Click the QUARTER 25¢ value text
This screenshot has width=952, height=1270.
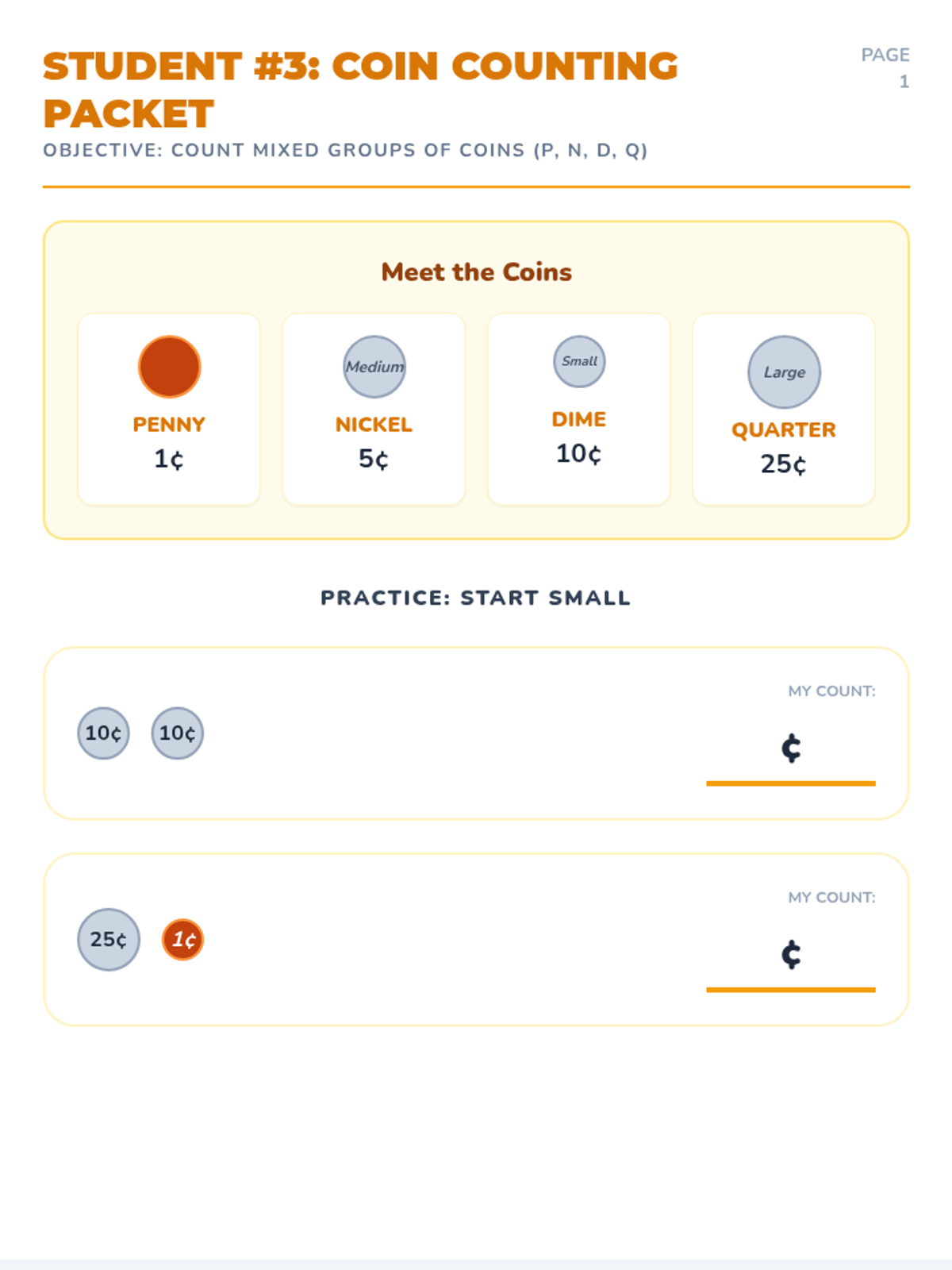(784, 464)
